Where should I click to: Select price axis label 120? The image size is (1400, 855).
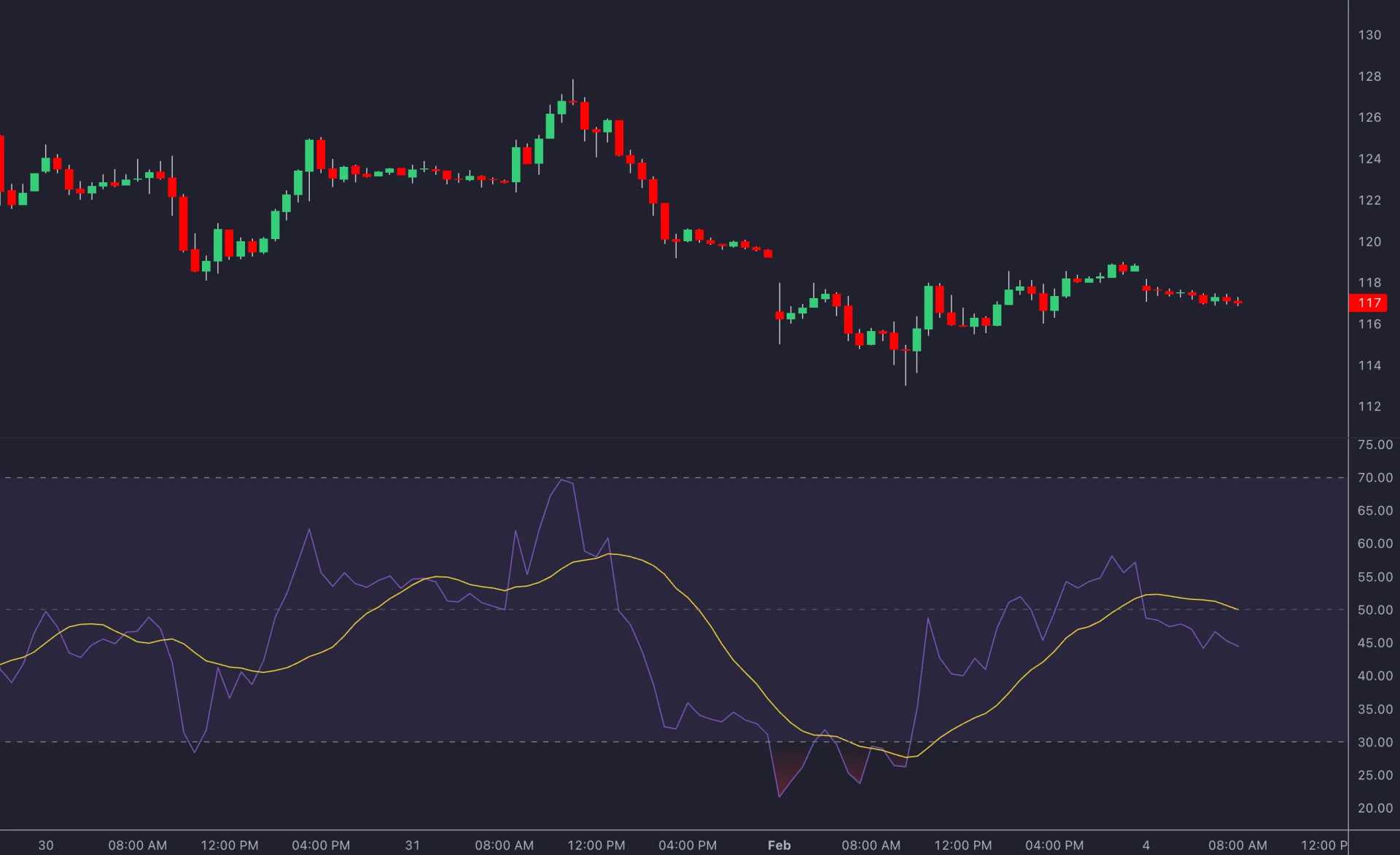(1369, 242)
